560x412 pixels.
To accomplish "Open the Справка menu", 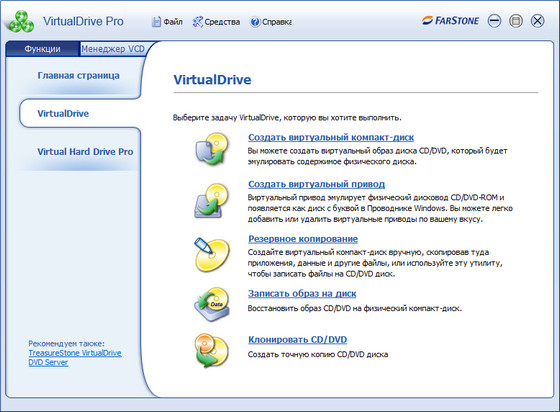I will tap(271, 22).
